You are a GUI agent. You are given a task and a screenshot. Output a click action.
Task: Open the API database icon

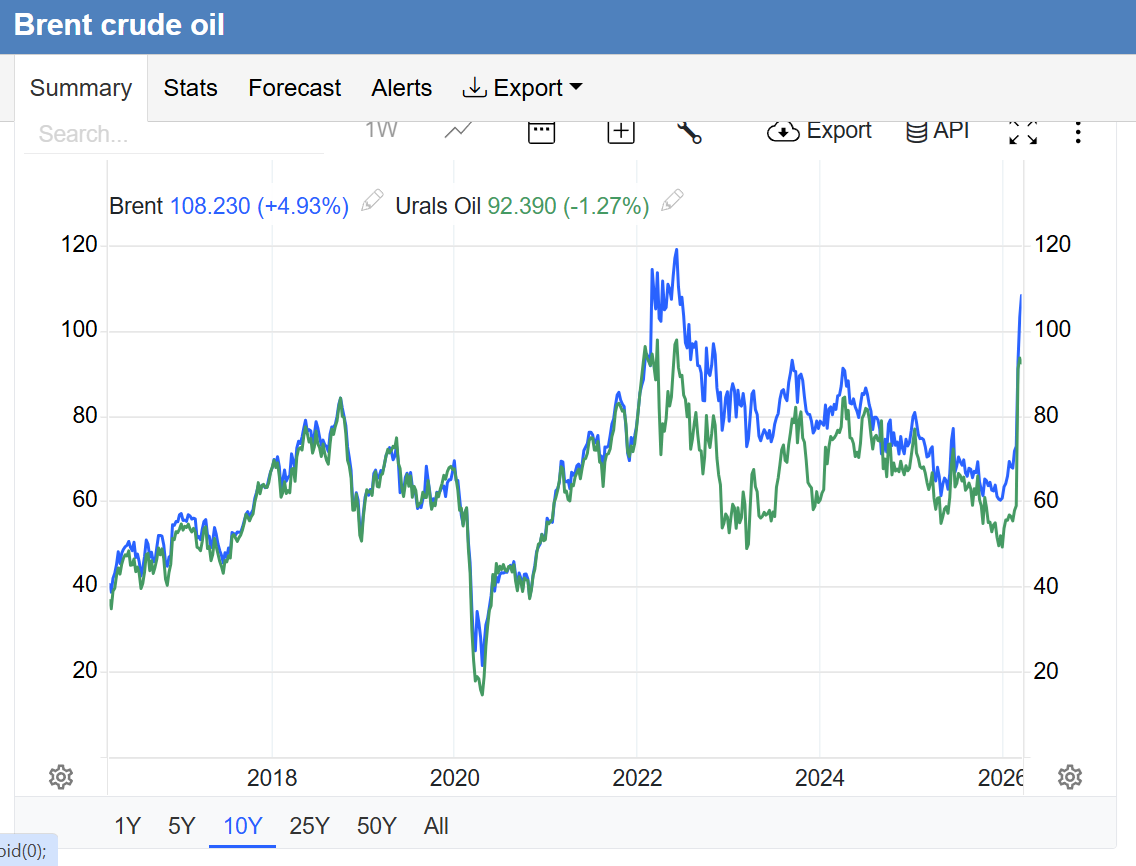pos(937,131)
